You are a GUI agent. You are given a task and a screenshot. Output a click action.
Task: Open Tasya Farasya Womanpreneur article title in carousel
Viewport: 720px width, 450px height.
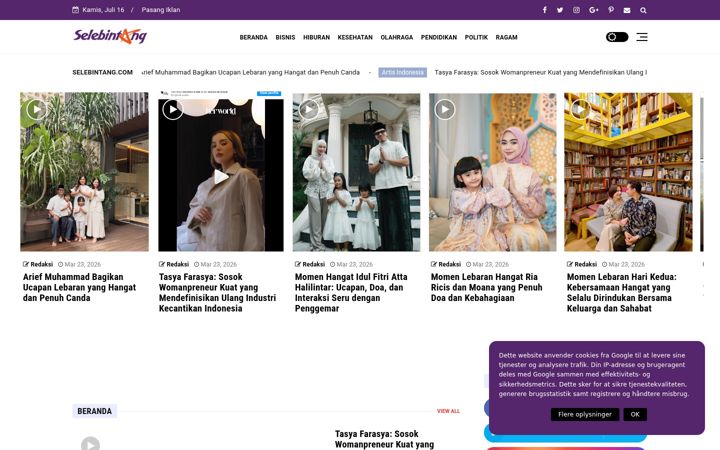tap(217, 292)
